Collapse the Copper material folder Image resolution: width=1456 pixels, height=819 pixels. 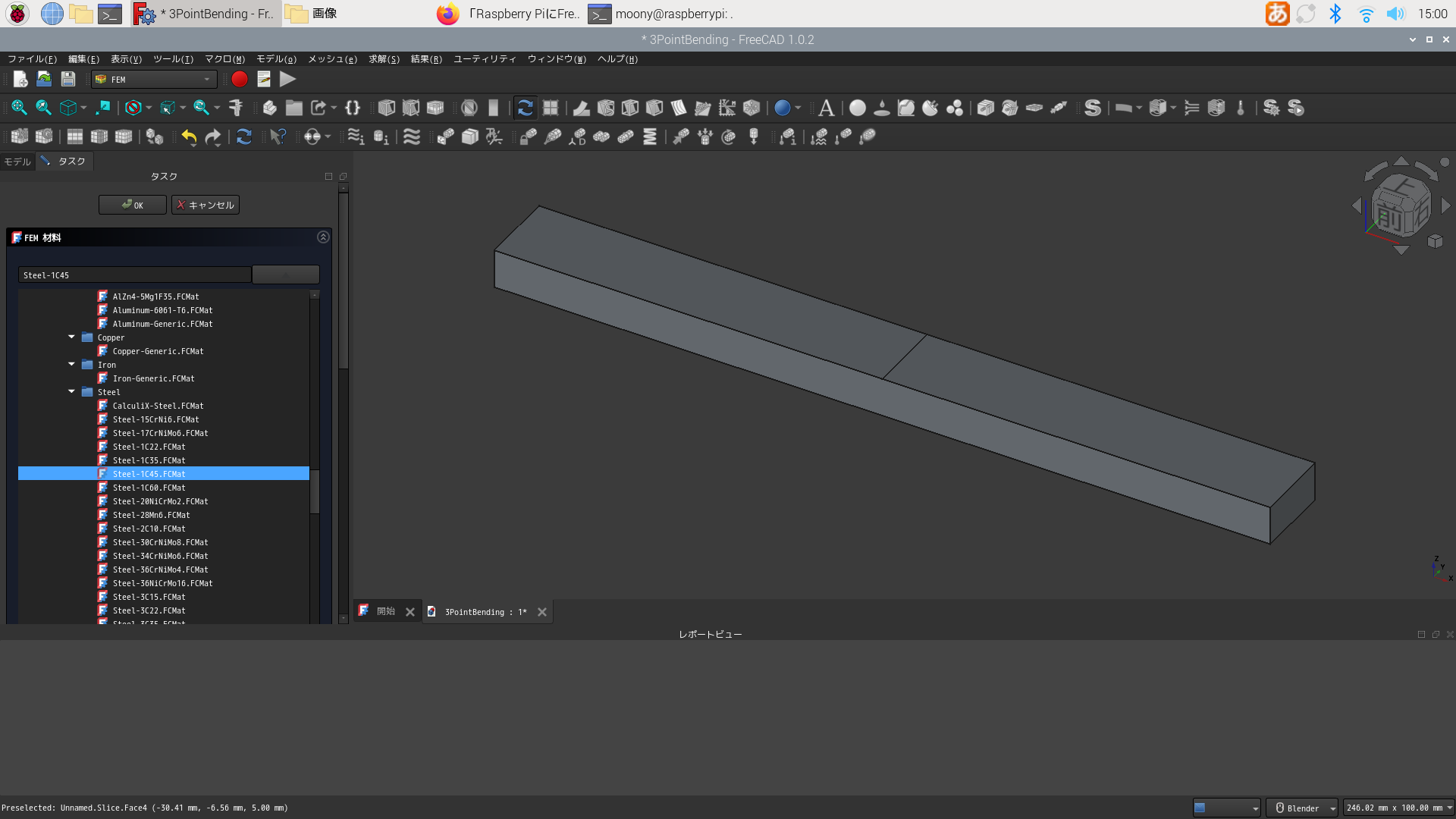(x=71, y=337)
